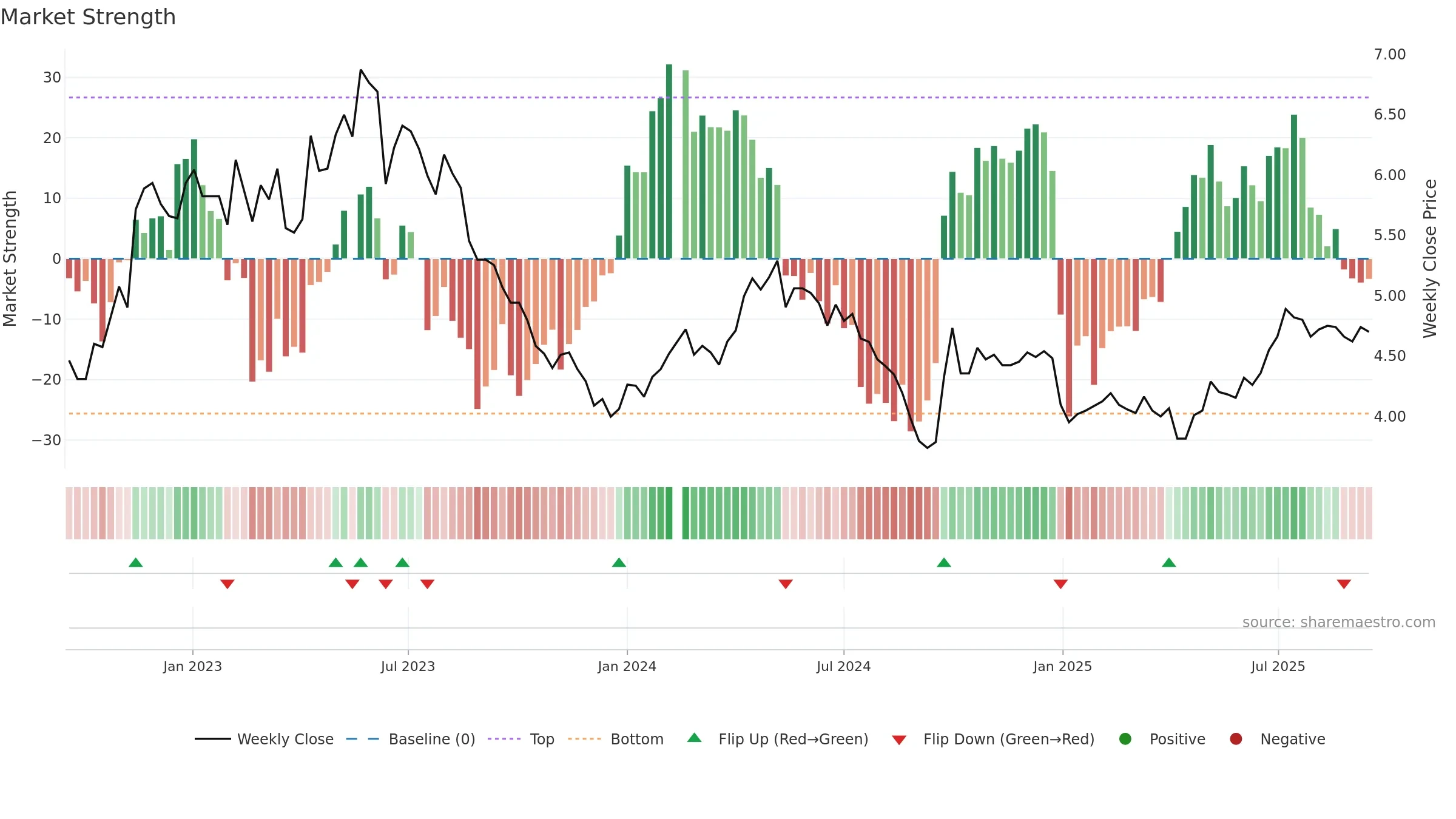
Task: Select the flip-down marker after Jan 2023
Action: 227,584
